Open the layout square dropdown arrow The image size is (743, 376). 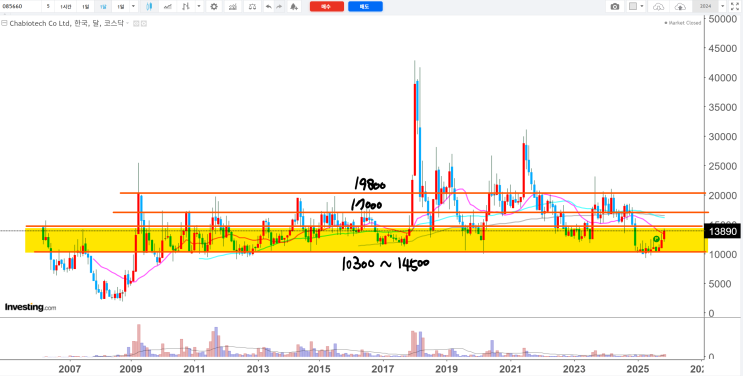(x=642, y=7)
